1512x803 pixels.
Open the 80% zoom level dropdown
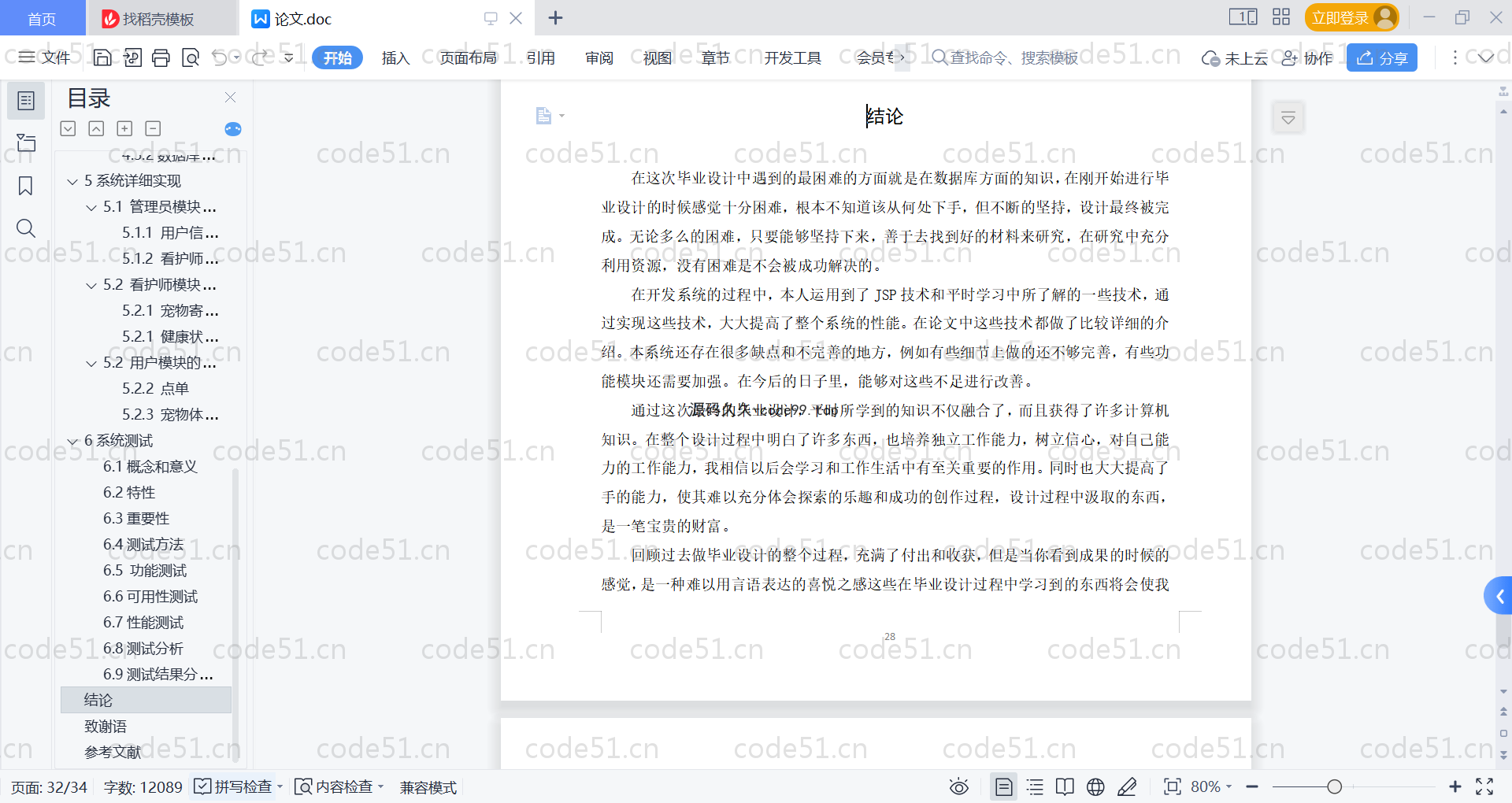pos(1211,786)
